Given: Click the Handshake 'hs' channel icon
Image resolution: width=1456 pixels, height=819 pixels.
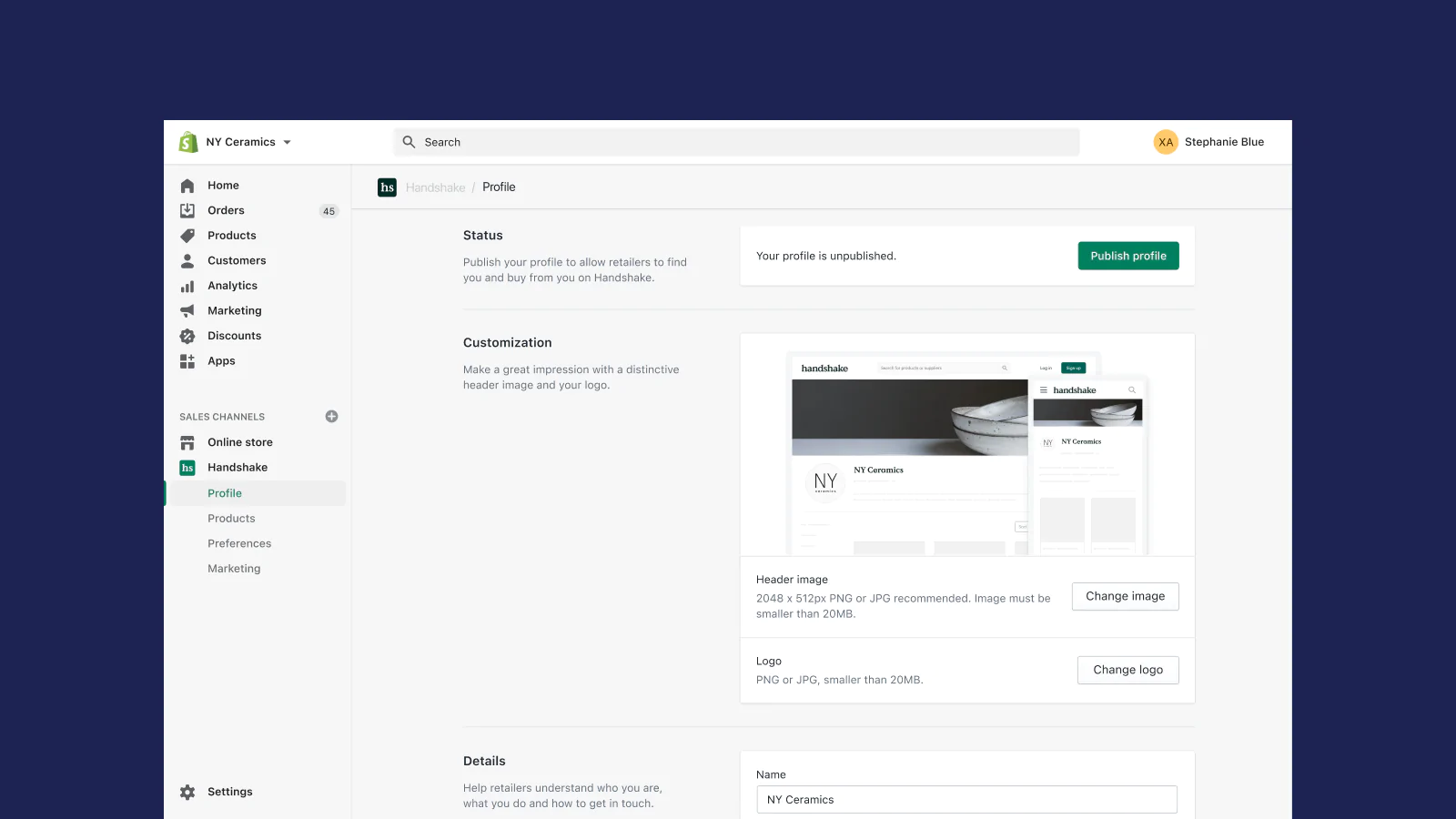Looking at the screenshot, I should pyautogui.click(x=187, y=467).
